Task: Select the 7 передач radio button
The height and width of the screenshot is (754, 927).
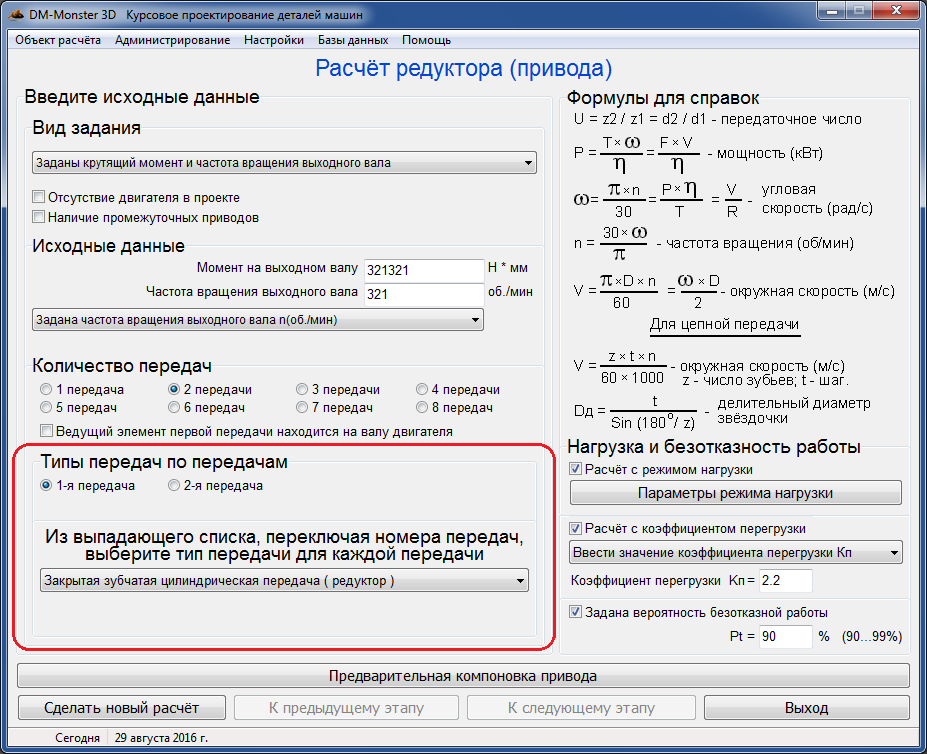Action: (302, 407)
